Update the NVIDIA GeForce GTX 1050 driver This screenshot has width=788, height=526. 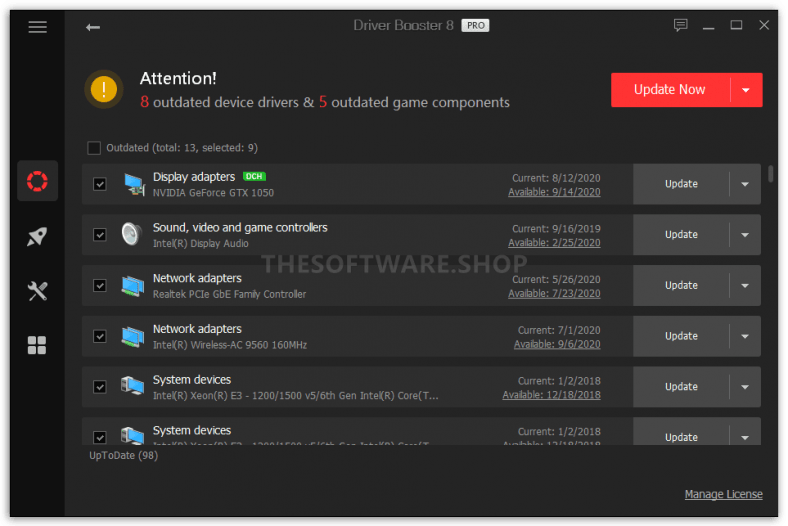pyautogui.click(x=681, y=184)
